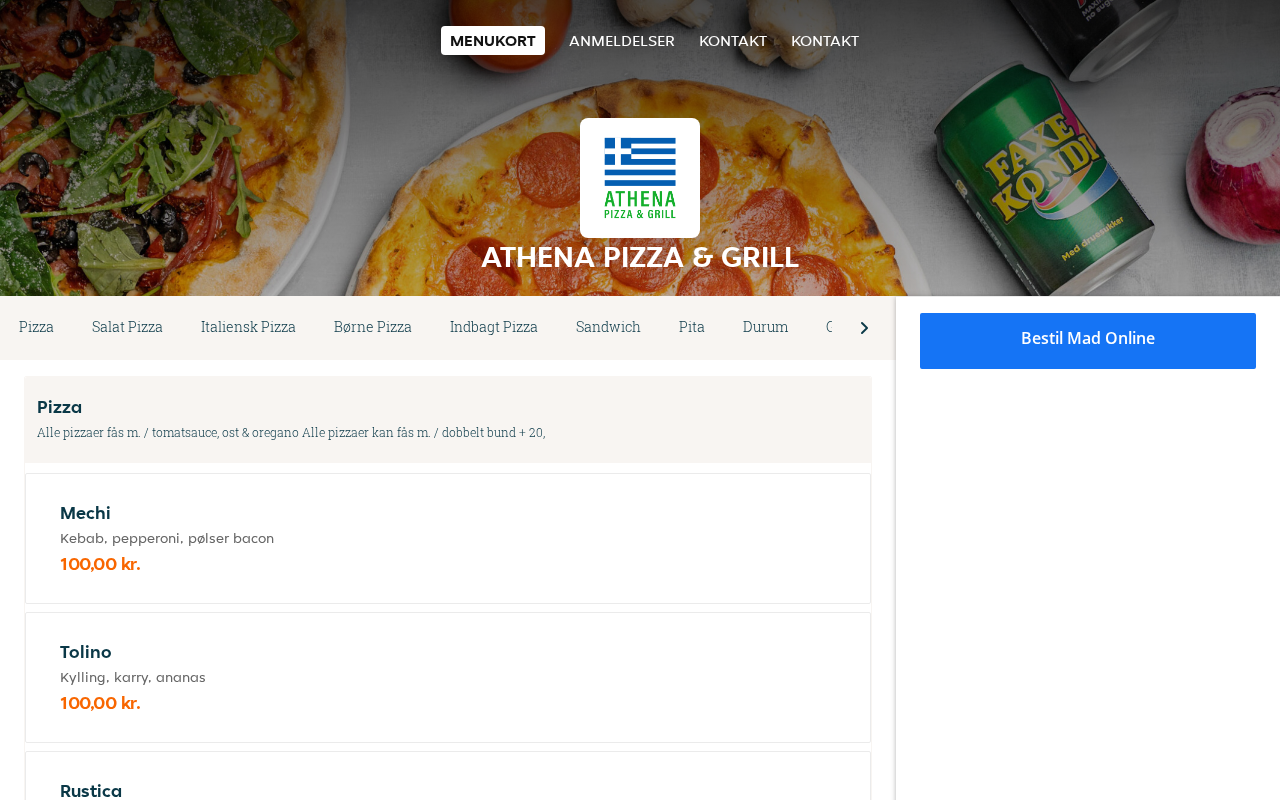The image size is (1280, 800).
Task: Go to the first Kontakt link
Action: click(733, 41)
